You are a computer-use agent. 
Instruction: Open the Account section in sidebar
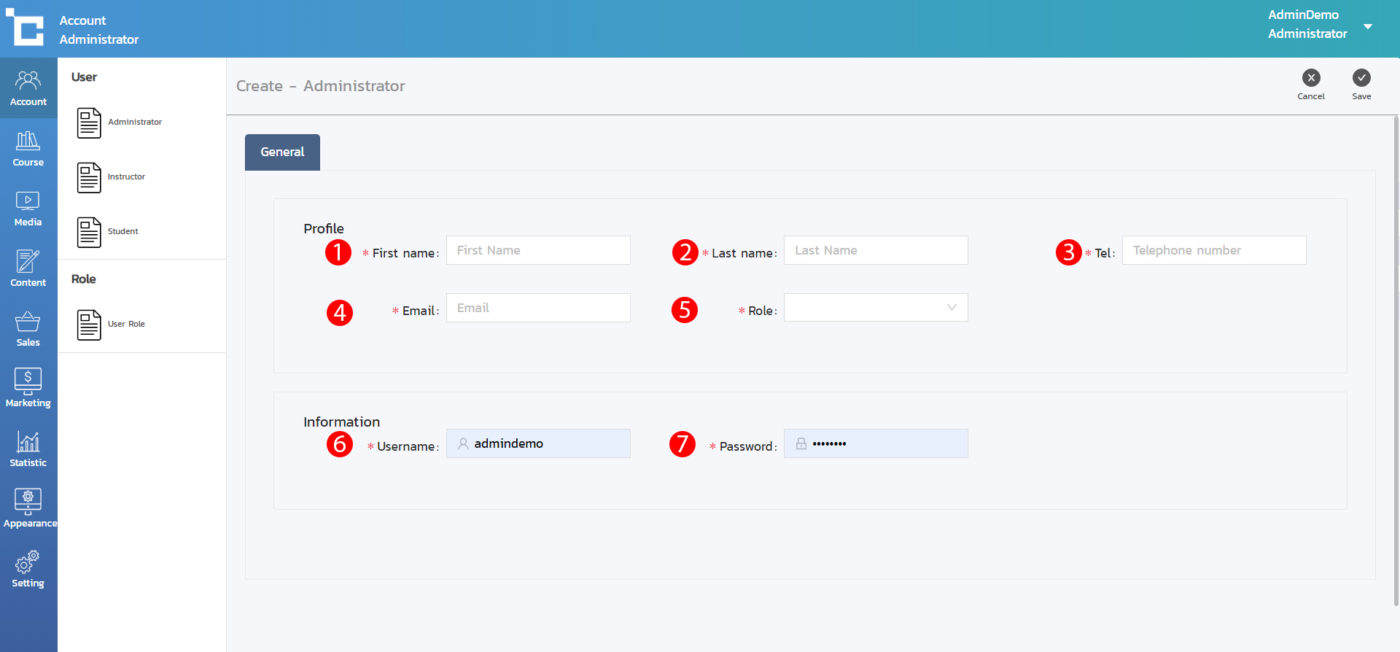pos(28,87)
